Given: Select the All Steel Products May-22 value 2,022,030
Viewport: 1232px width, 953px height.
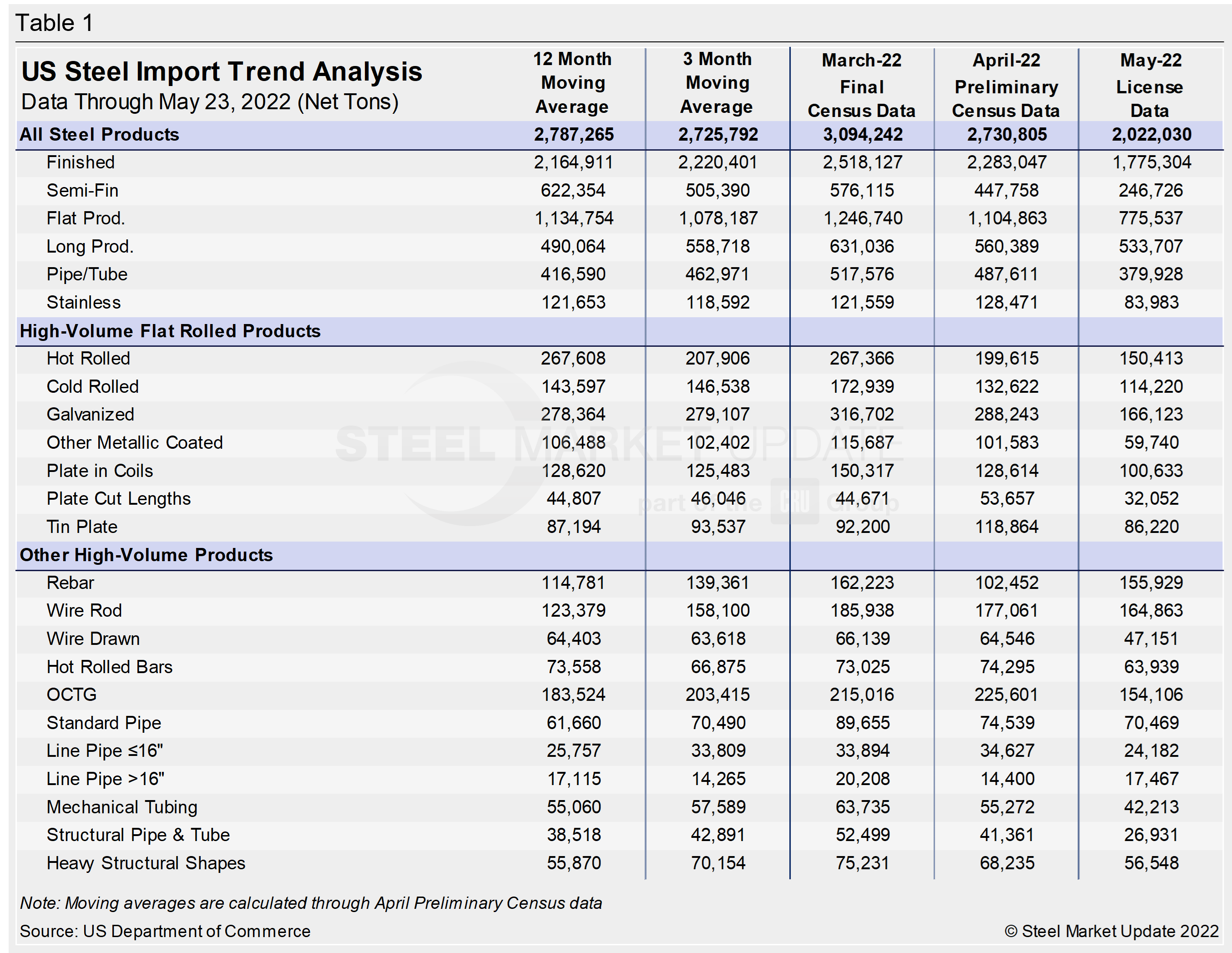Looking at the screenshot, I should point(1151,135).
